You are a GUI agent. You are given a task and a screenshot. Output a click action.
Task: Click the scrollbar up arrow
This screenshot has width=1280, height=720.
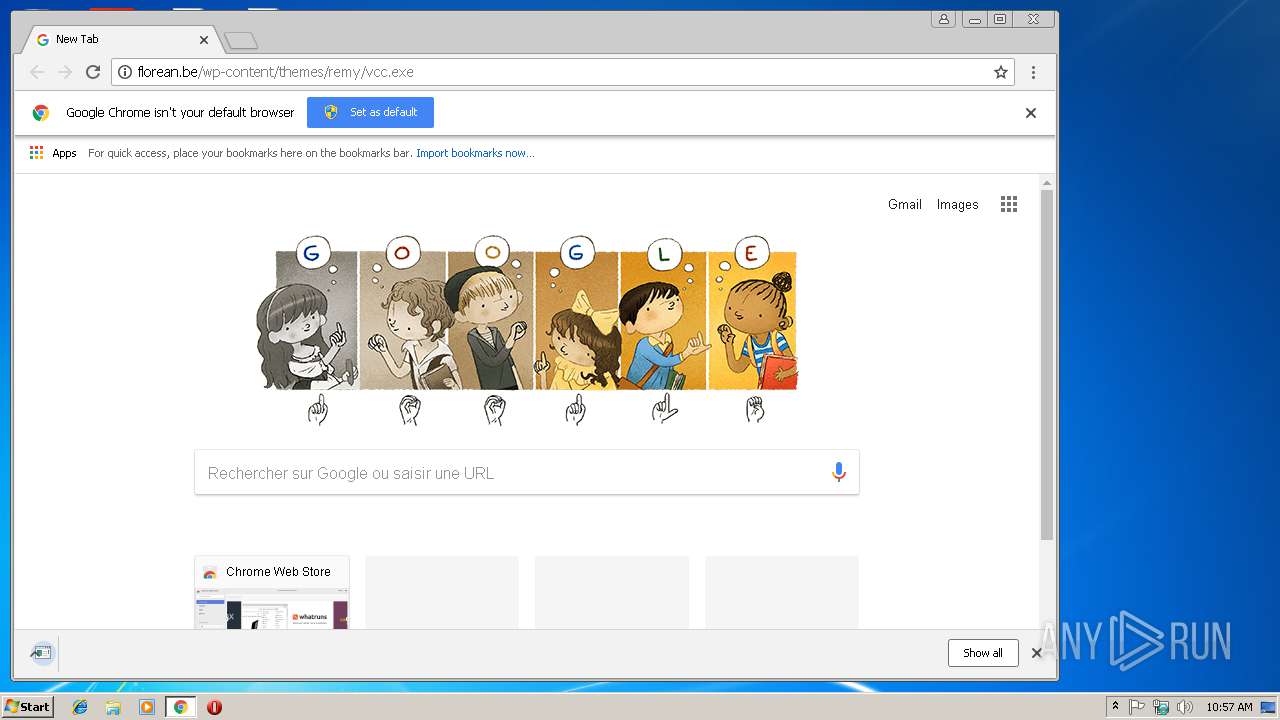[1047, 182]
